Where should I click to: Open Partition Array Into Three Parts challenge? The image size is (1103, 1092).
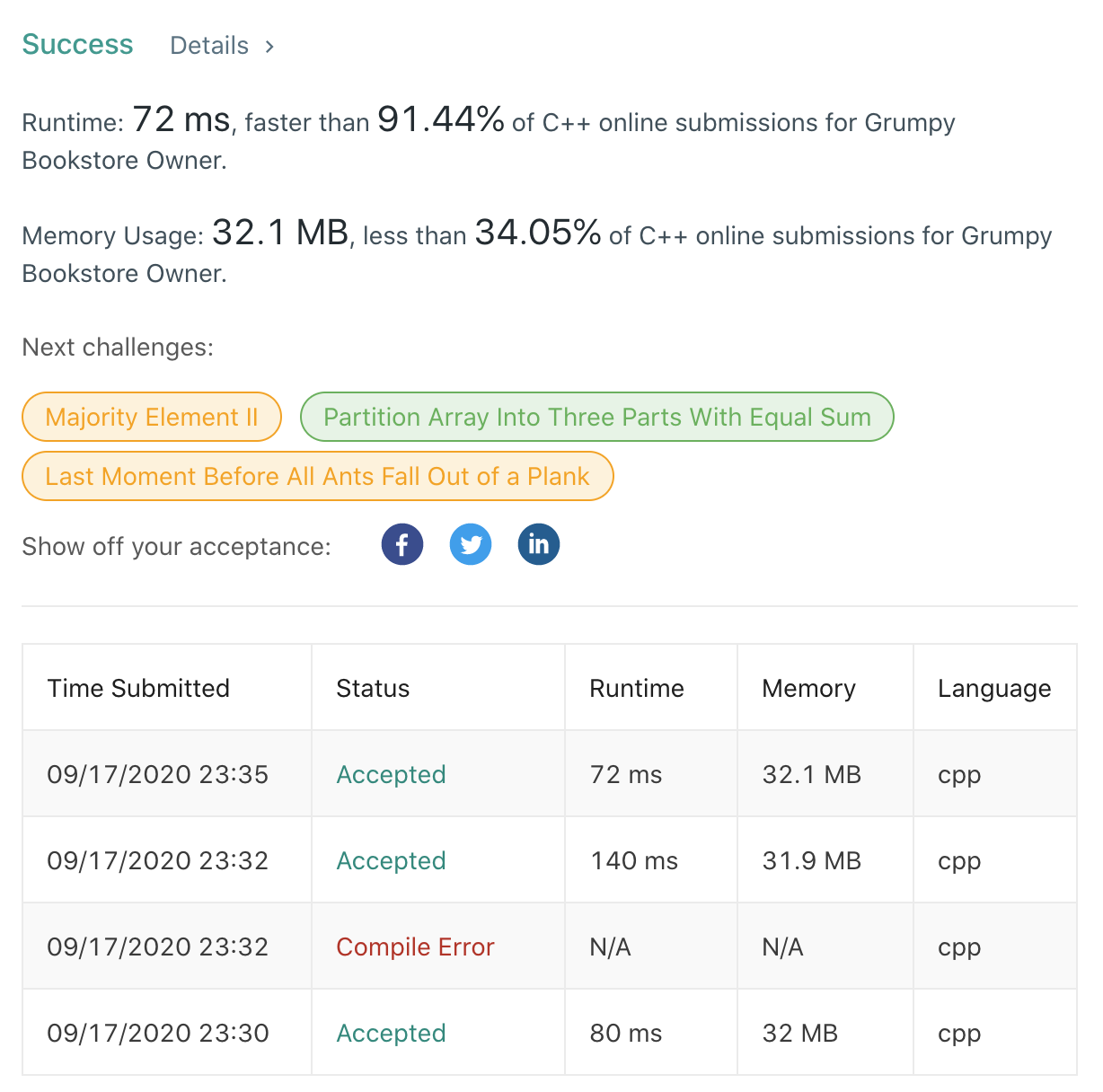[596, 417]
